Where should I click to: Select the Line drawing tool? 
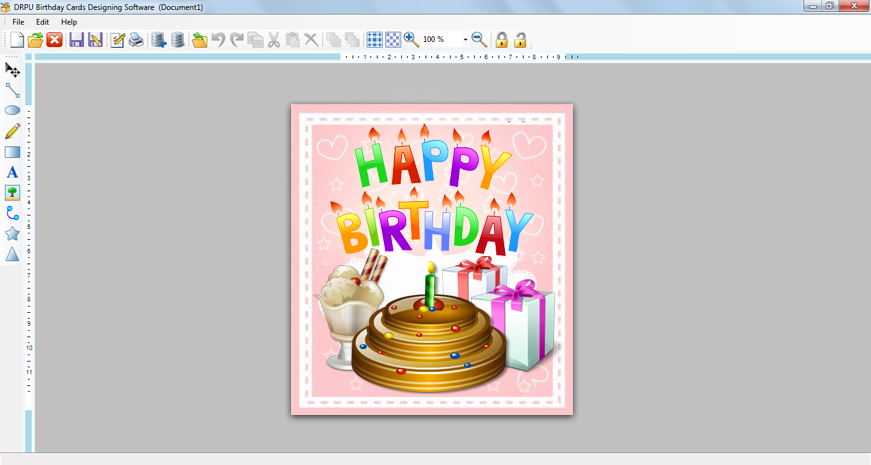coord(12,90)
